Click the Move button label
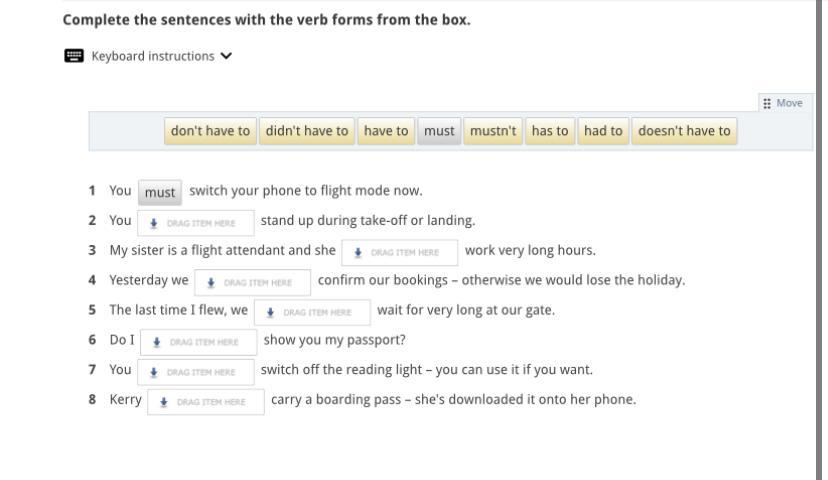This screenshot has width=828, height=480. (789, 103)
